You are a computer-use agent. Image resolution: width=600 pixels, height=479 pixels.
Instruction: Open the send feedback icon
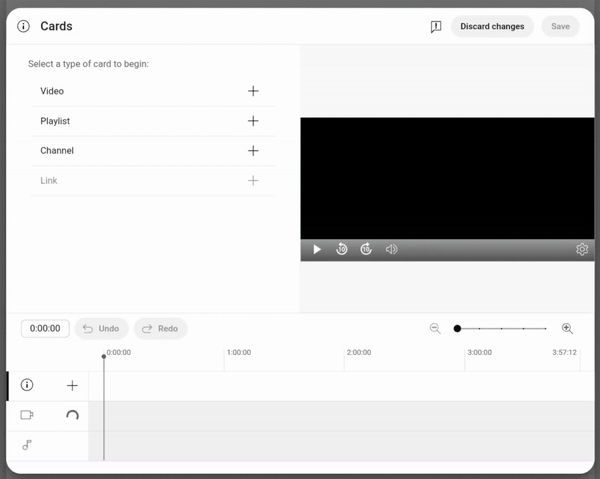click(436, 26)
